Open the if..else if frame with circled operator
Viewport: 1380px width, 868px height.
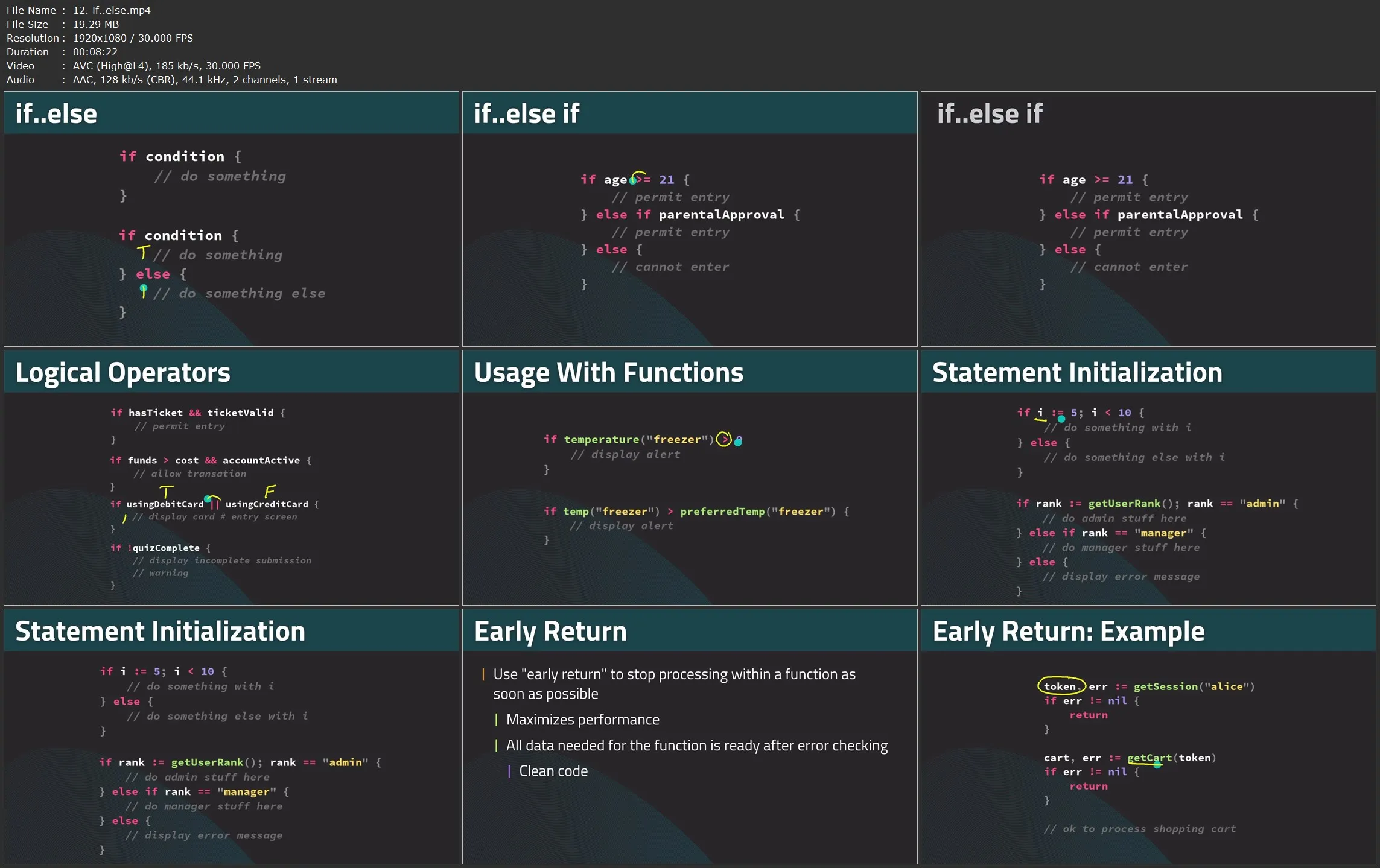coord(690,219)
